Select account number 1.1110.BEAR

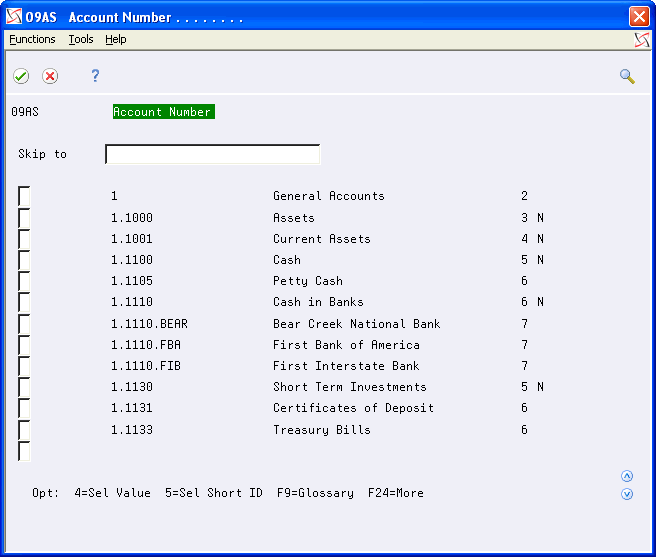pyautogui.click(x=149, y=324)
